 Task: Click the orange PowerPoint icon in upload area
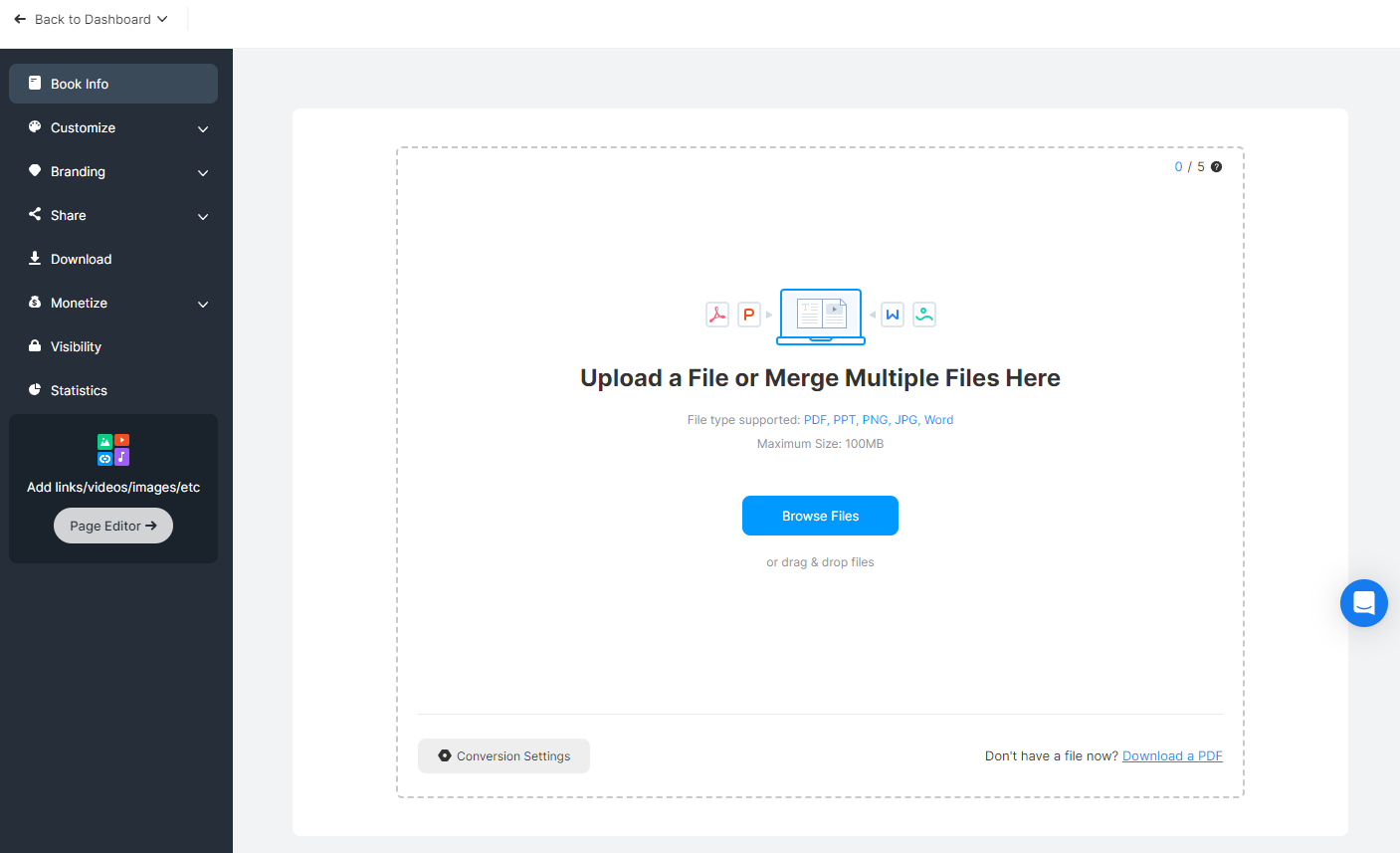coord(748,315)
